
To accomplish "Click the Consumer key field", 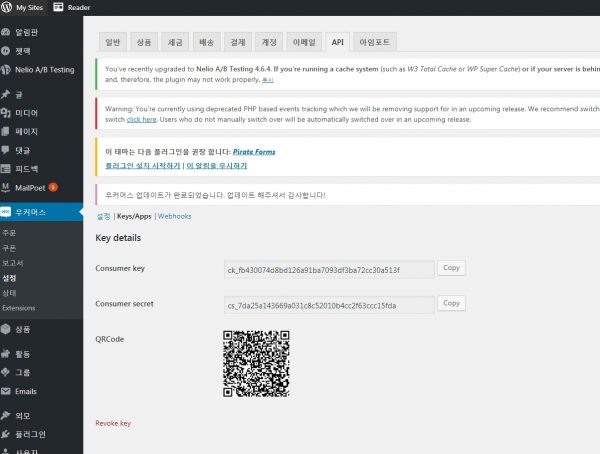I will pos(329,269).
